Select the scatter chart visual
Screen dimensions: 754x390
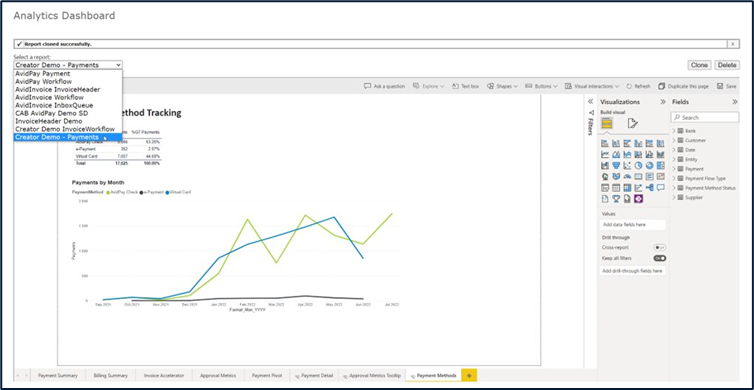coord(627,165)
